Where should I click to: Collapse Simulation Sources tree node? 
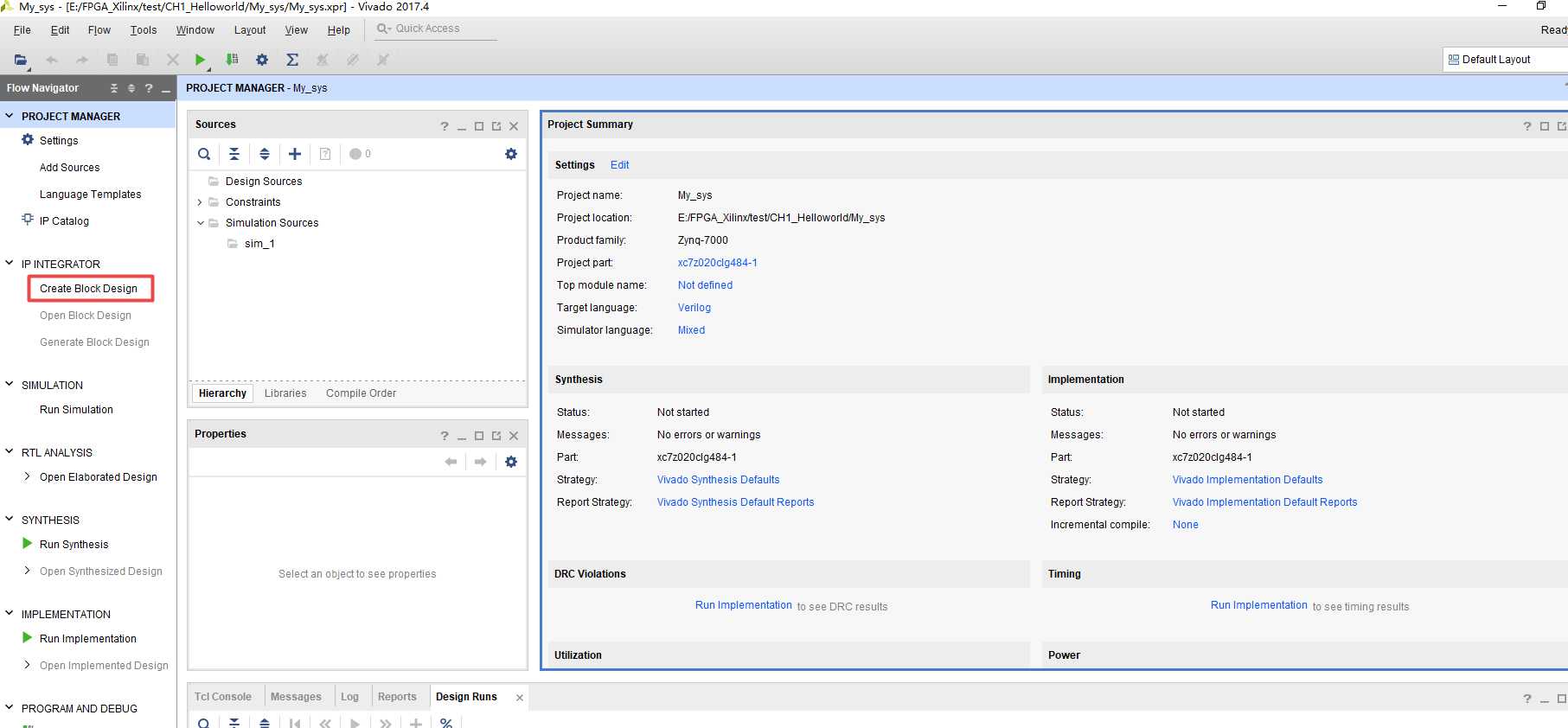[200, 223]
